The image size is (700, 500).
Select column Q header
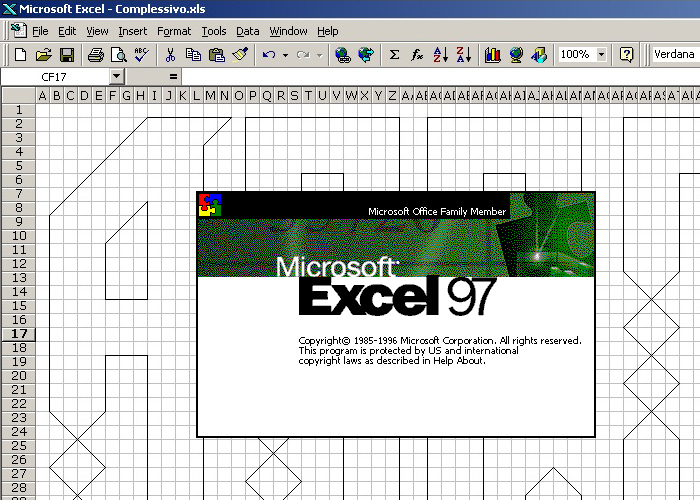pos(267,95)
